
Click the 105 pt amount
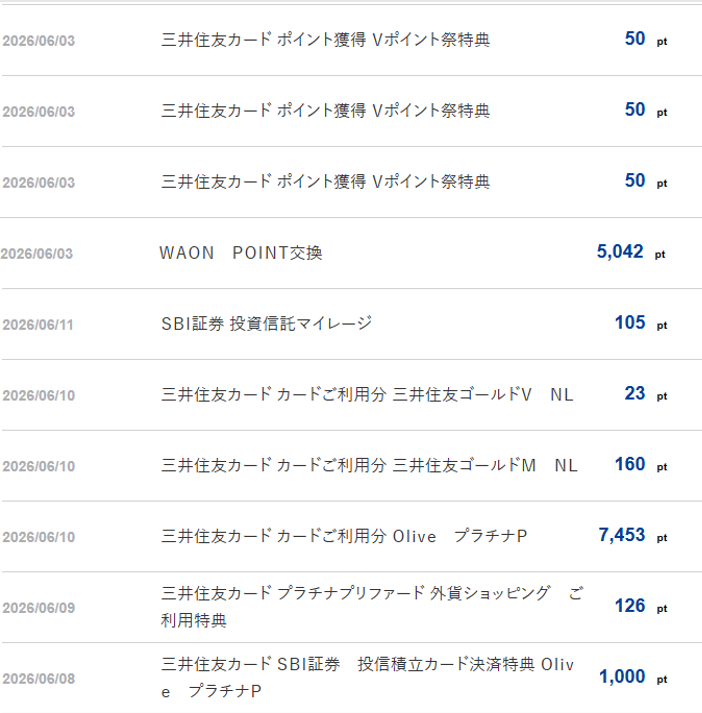point(641,323)
